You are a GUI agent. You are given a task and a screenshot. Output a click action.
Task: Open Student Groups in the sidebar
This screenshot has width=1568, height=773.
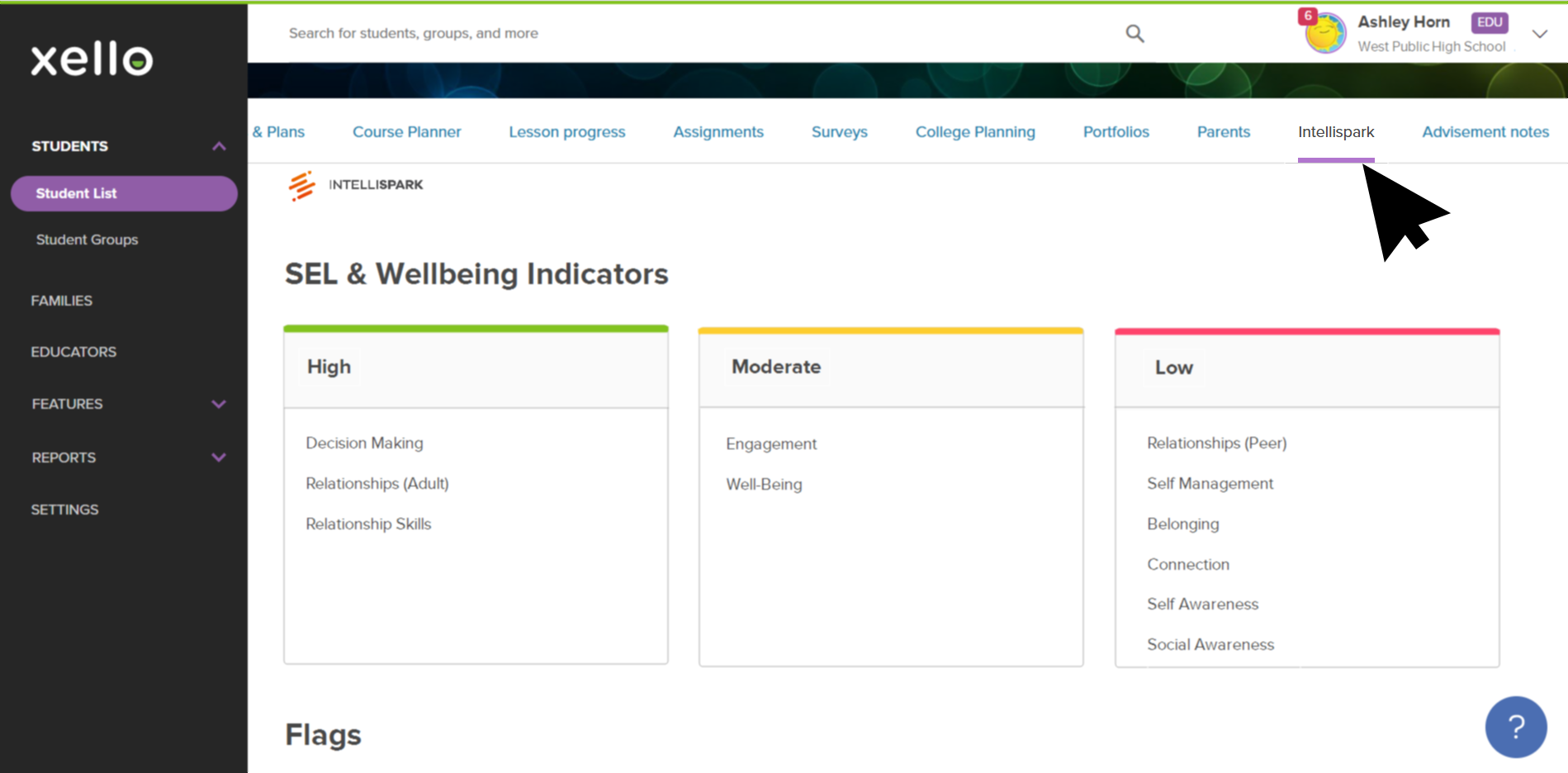pos(87,239)
